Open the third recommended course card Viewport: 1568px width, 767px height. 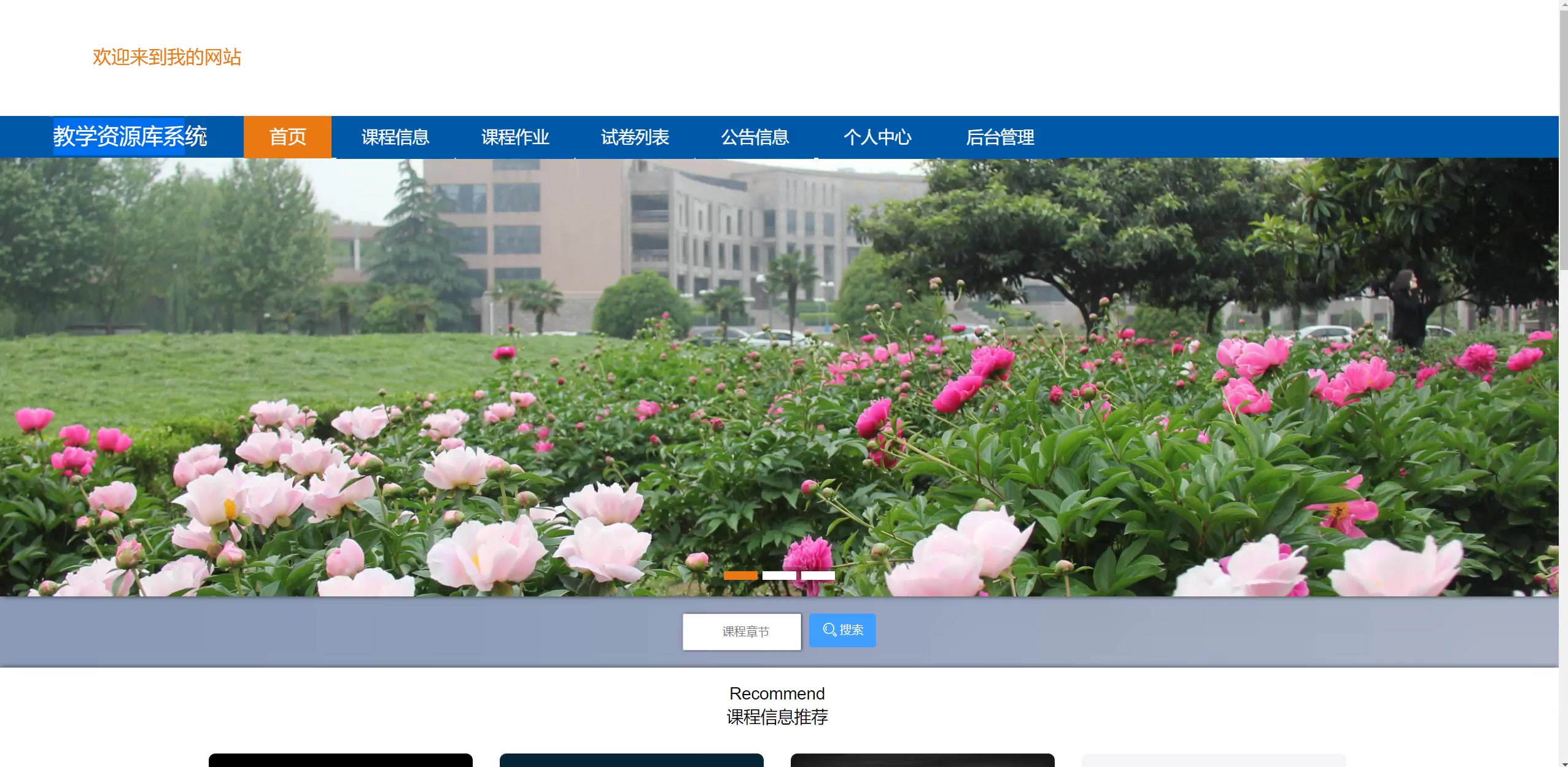922,760
